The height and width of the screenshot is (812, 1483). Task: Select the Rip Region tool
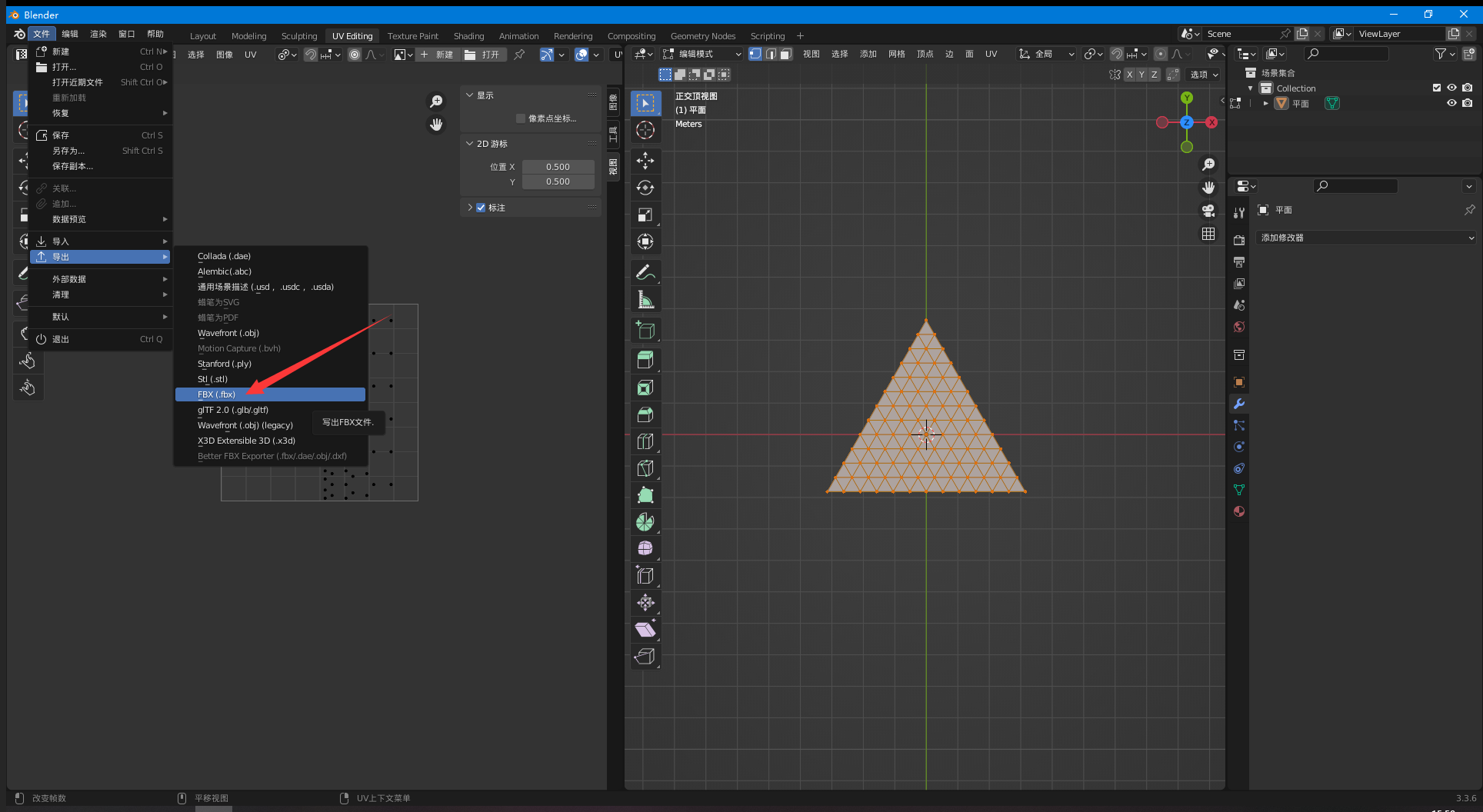pos(645,656)
